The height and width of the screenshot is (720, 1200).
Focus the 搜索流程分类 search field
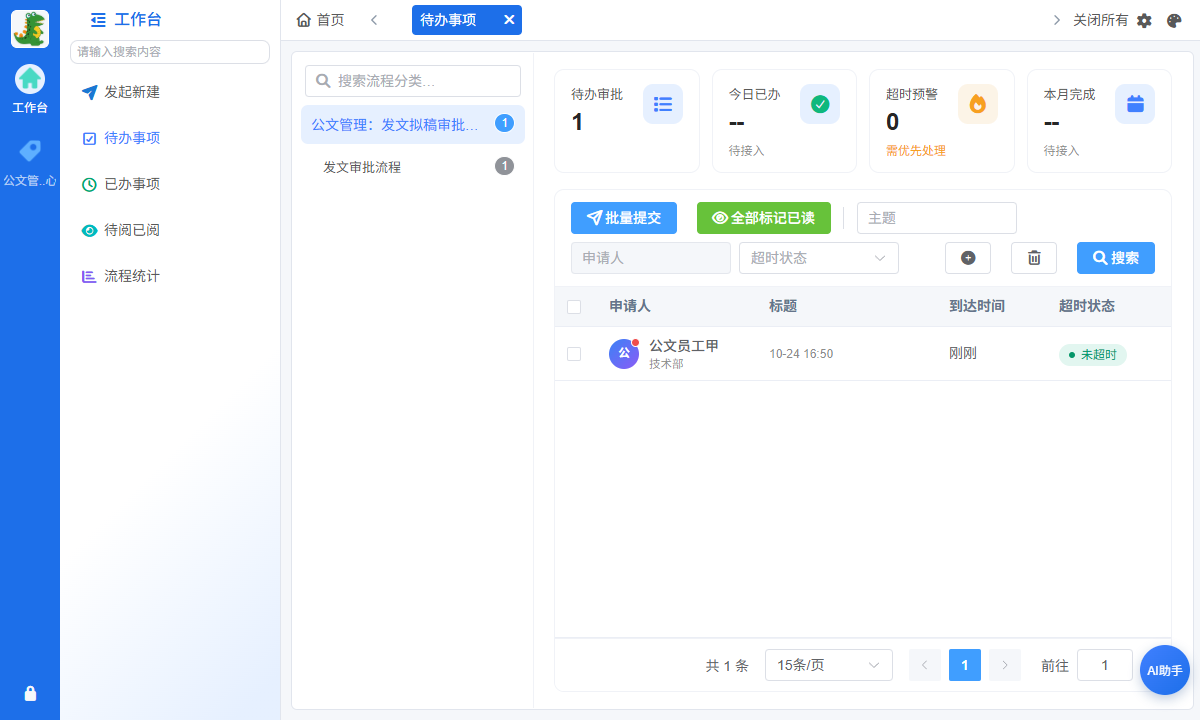point(413,81)
